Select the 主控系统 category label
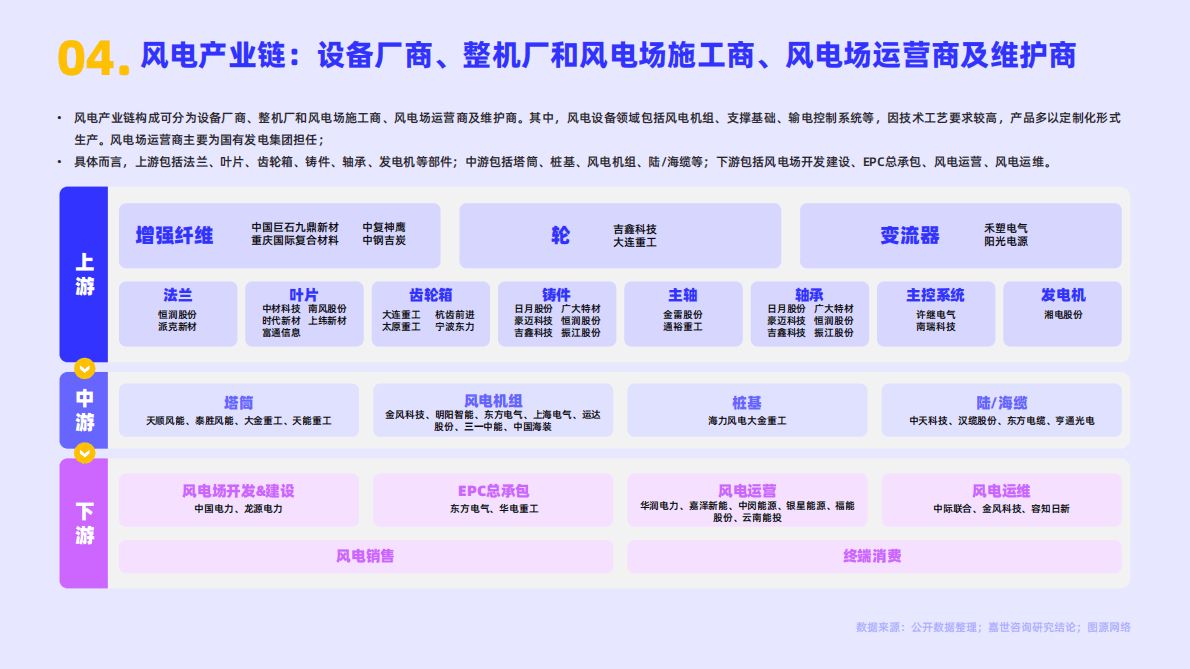This screenshot has height=669, width=1190. [934, 293]
